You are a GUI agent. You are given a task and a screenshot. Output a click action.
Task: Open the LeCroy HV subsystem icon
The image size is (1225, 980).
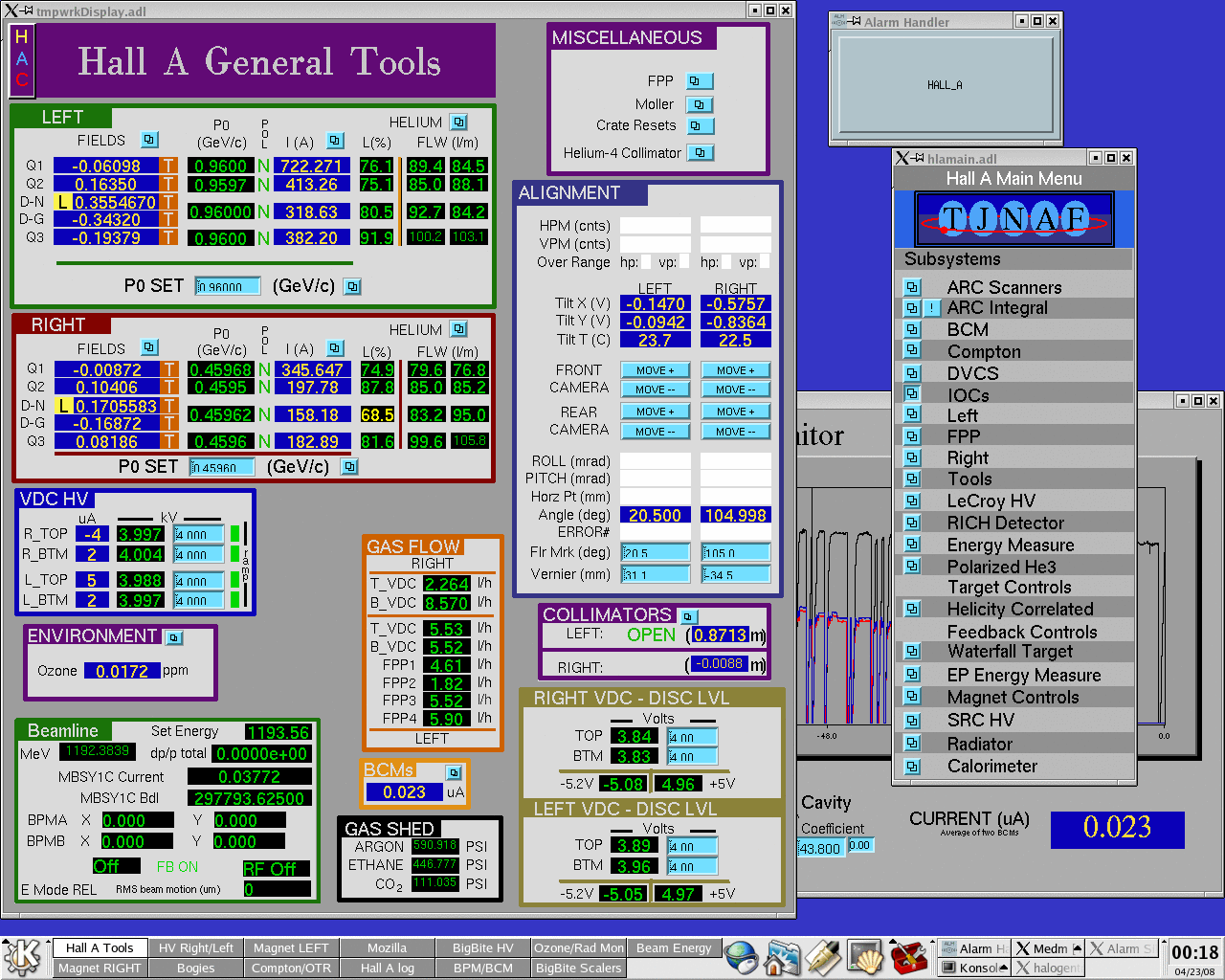(912, 501)
